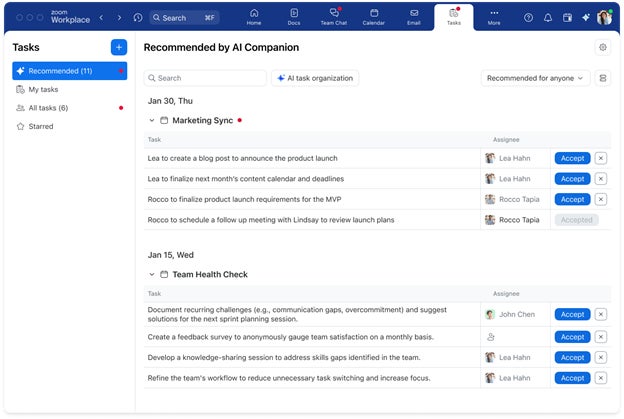
Task: Open Starred tasks list
Action: pos(70,126)
